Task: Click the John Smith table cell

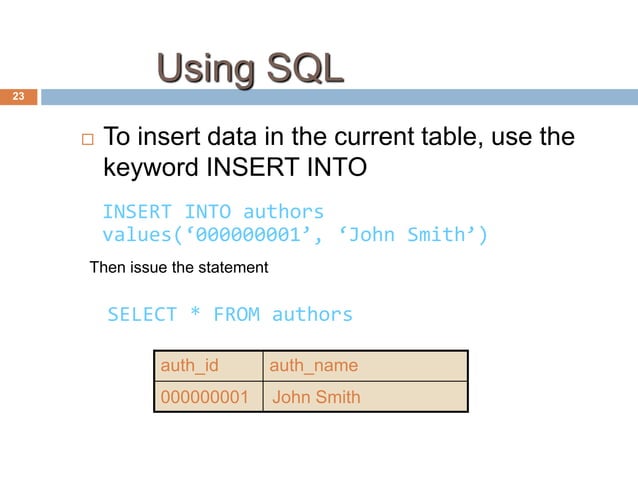Action: click(x=365, y=397)
